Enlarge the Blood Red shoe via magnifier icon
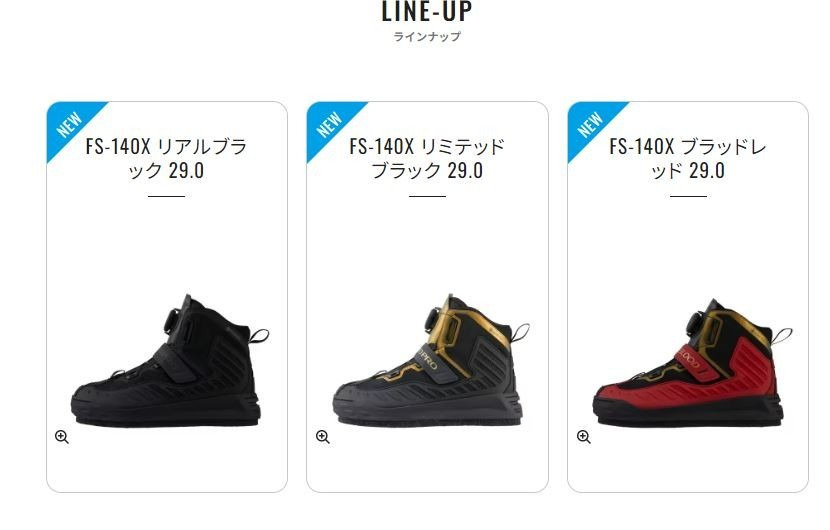 coord(584,437)
